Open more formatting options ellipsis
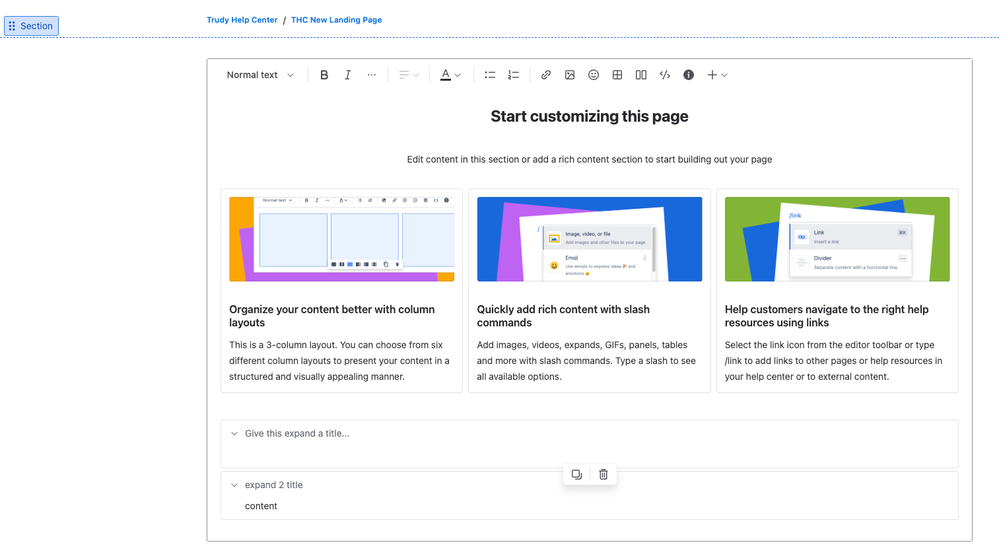The width and height of the screenshot is (999, 555). [371, 75]
